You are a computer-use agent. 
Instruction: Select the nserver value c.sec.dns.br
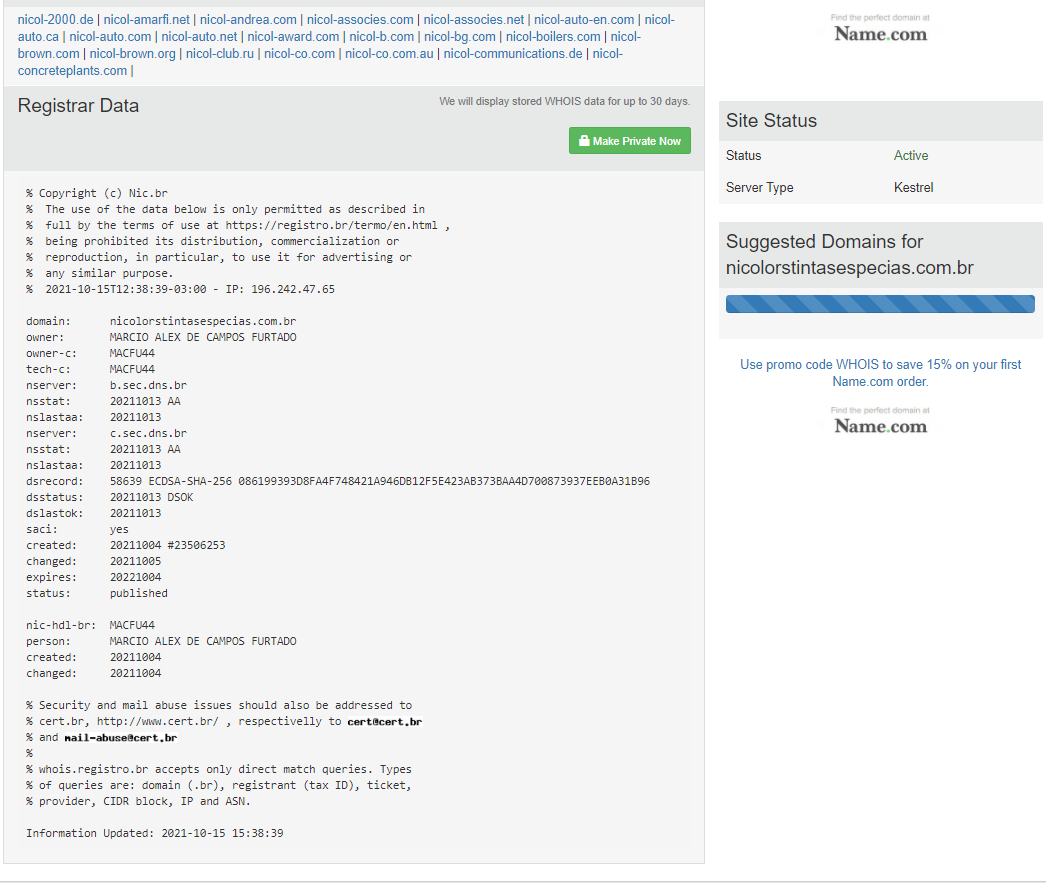tap(148, 433)
